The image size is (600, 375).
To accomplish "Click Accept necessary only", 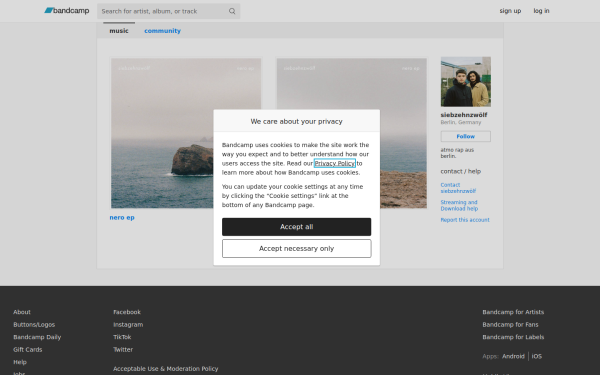I will click(x=297, y=248).
